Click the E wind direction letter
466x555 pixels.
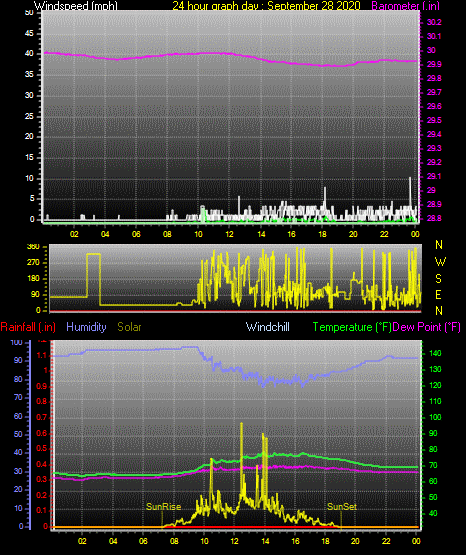438,294
